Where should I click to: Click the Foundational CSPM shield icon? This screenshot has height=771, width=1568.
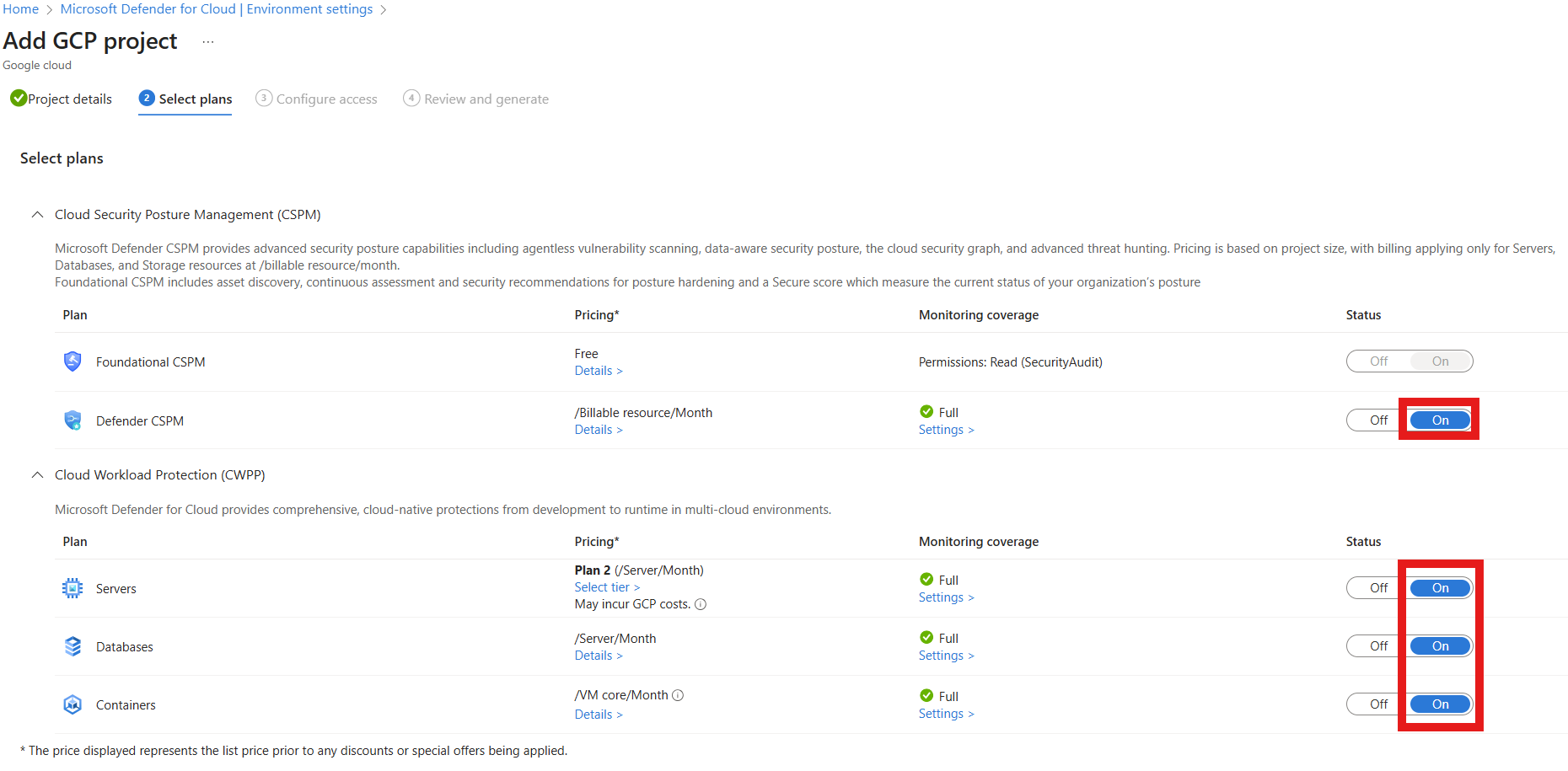(72, 361)
